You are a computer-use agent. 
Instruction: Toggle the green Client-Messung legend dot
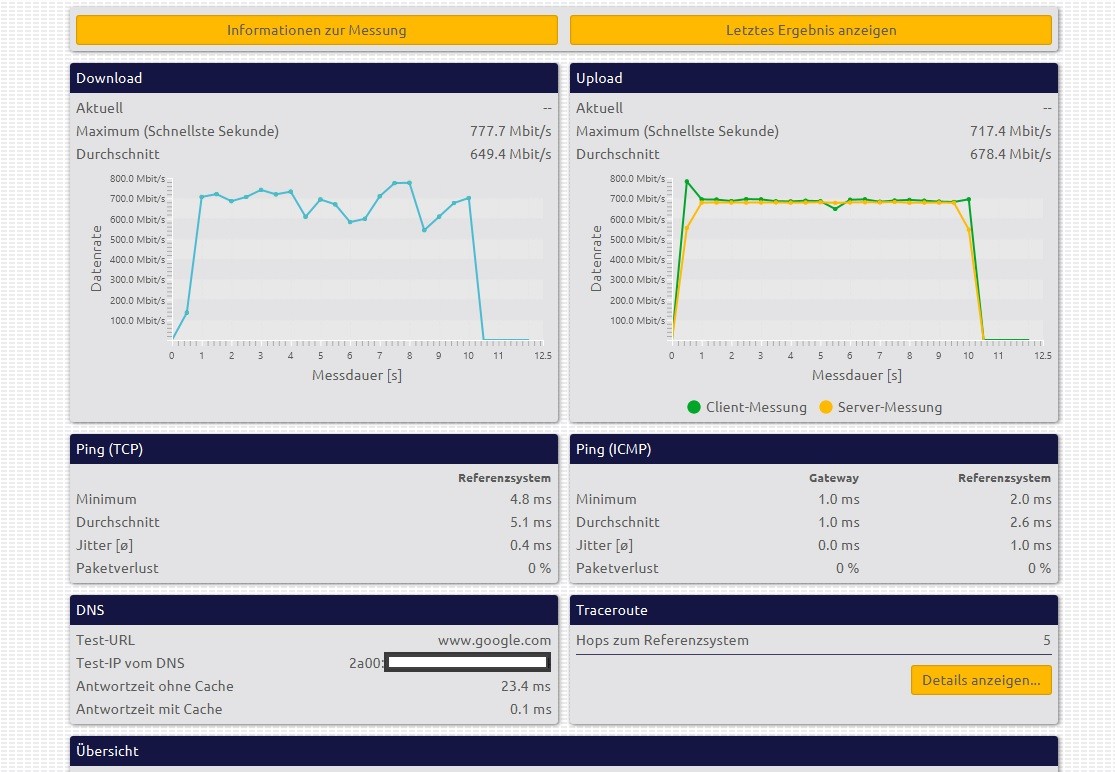(694, 407)
